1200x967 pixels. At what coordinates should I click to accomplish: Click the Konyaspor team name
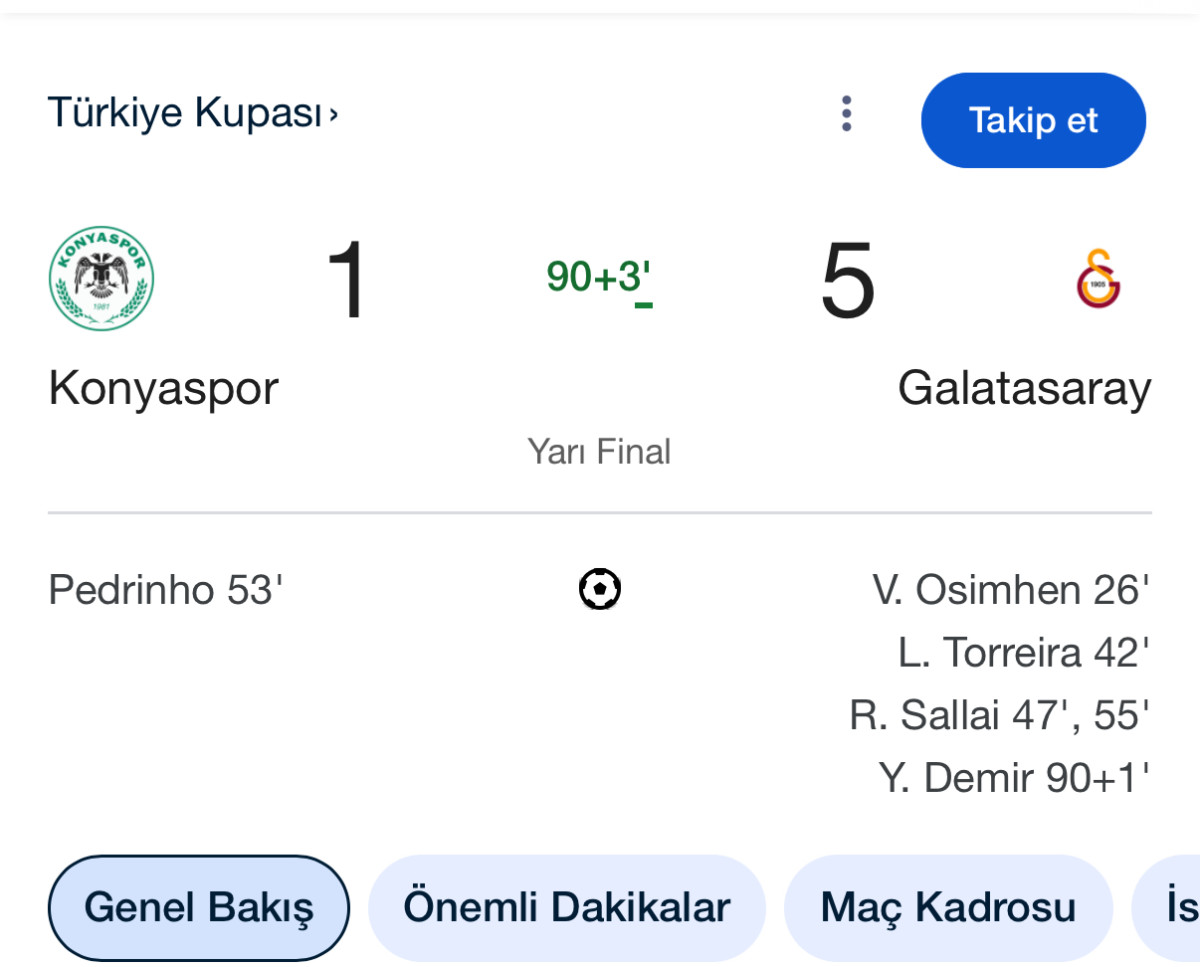(x=163, y=388)
